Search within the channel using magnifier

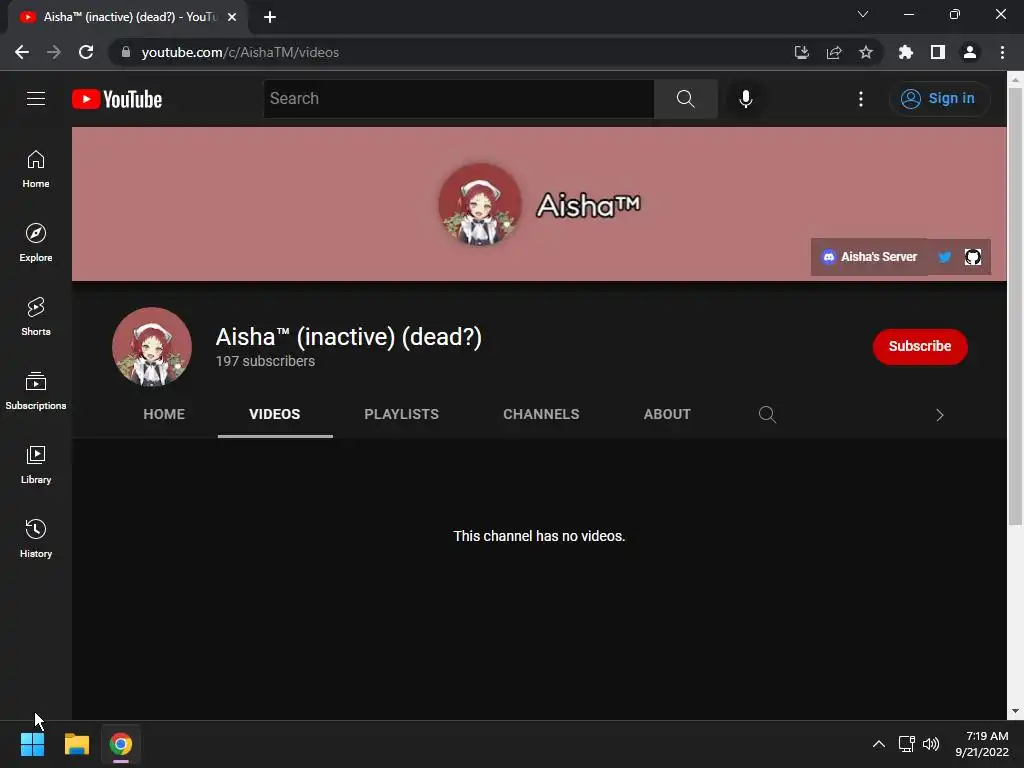[767, 415]
